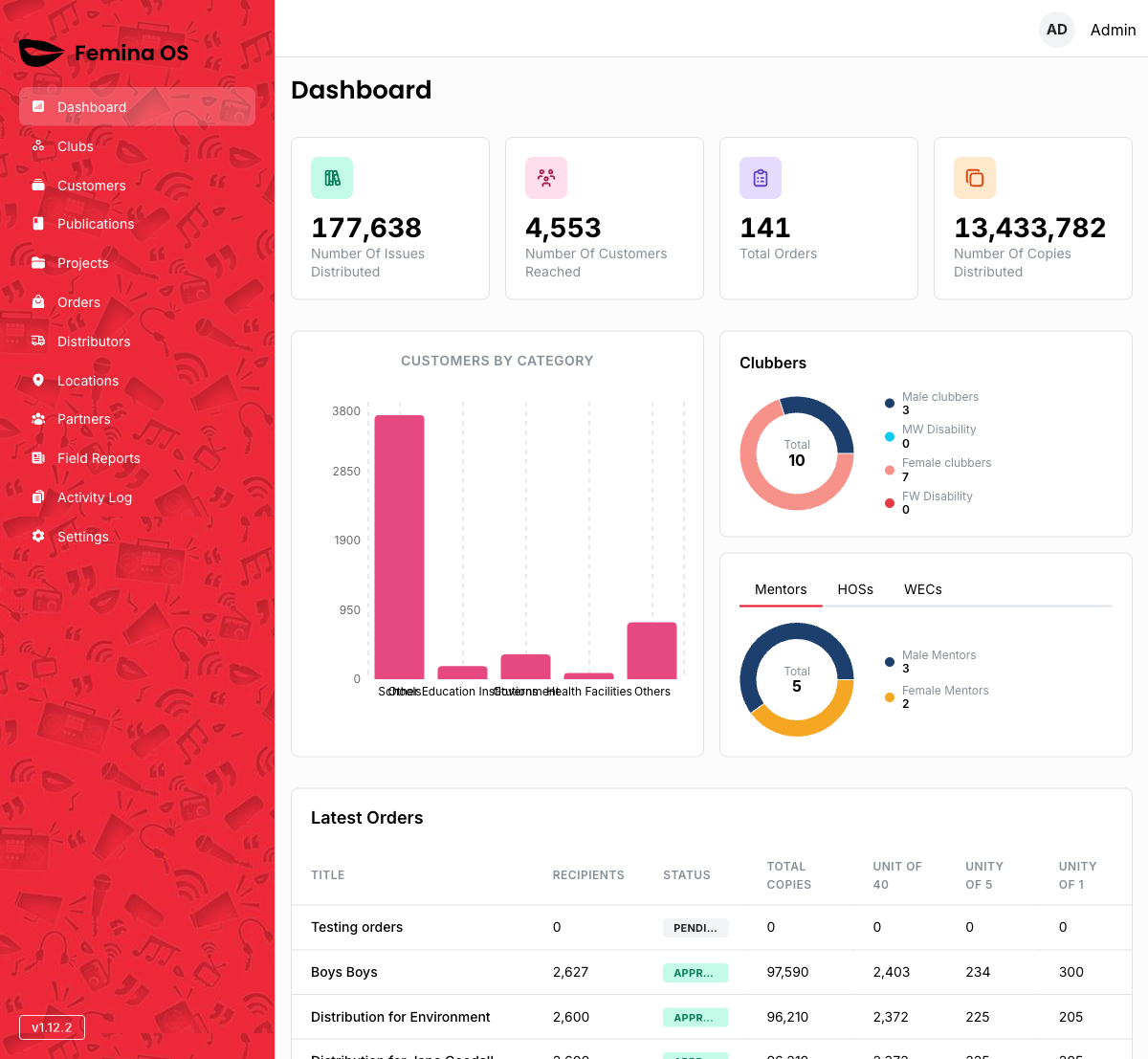Click the FW Disability legend dot
1148x1059 pixels.
[890, 503]
